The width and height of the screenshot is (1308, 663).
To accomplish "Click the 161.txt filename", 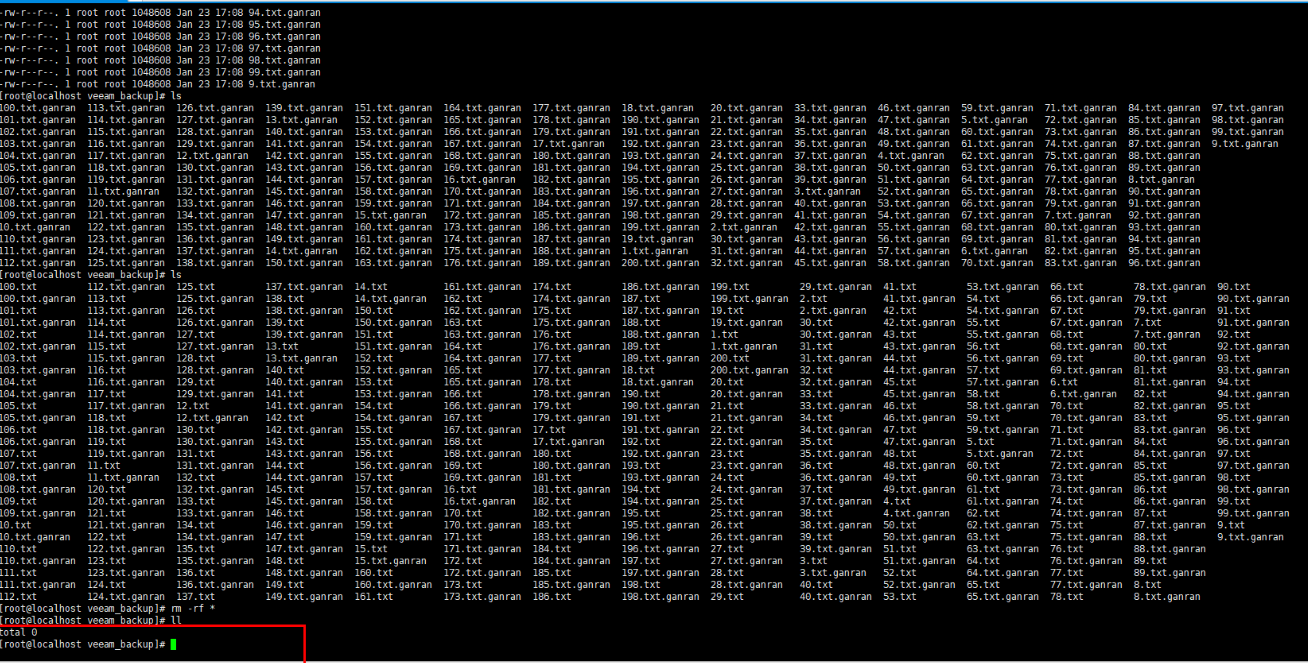I will click(373, 597).
